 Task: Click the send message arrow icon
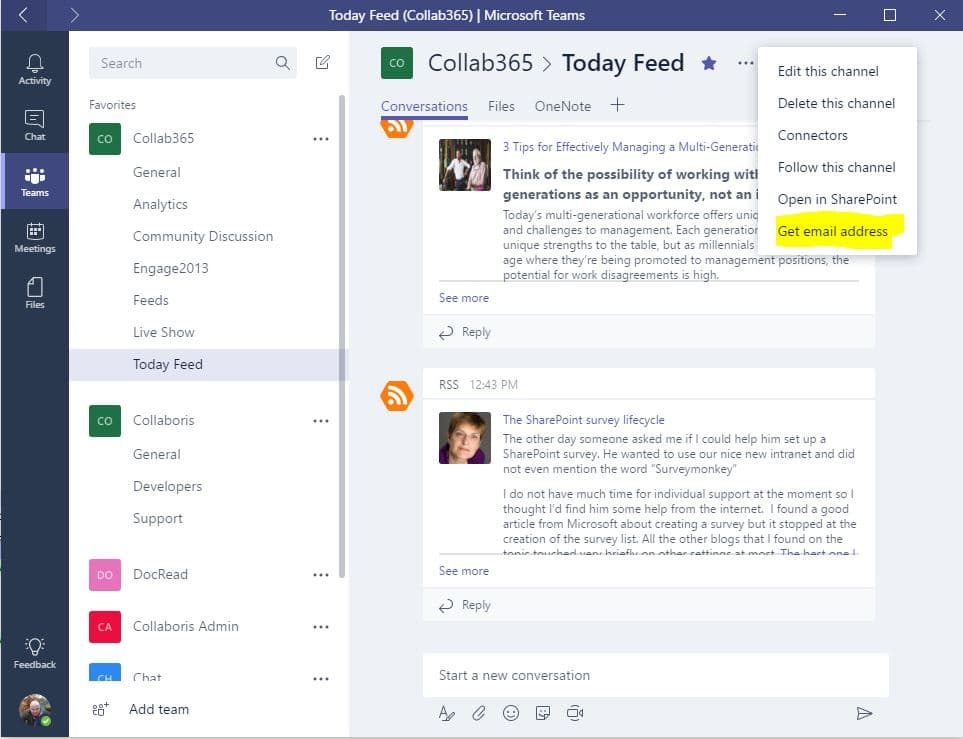pos(864,713)
